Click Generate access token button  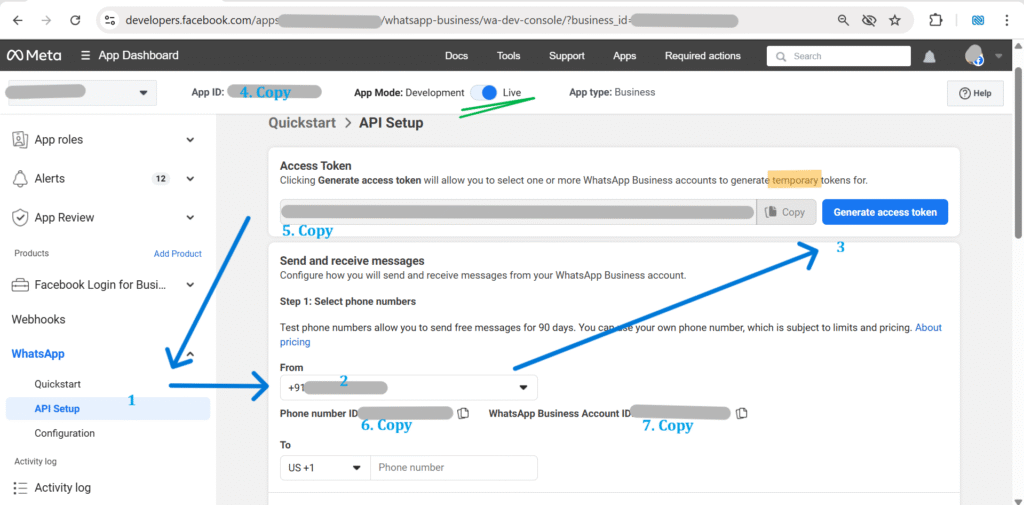tap(884, 212)
